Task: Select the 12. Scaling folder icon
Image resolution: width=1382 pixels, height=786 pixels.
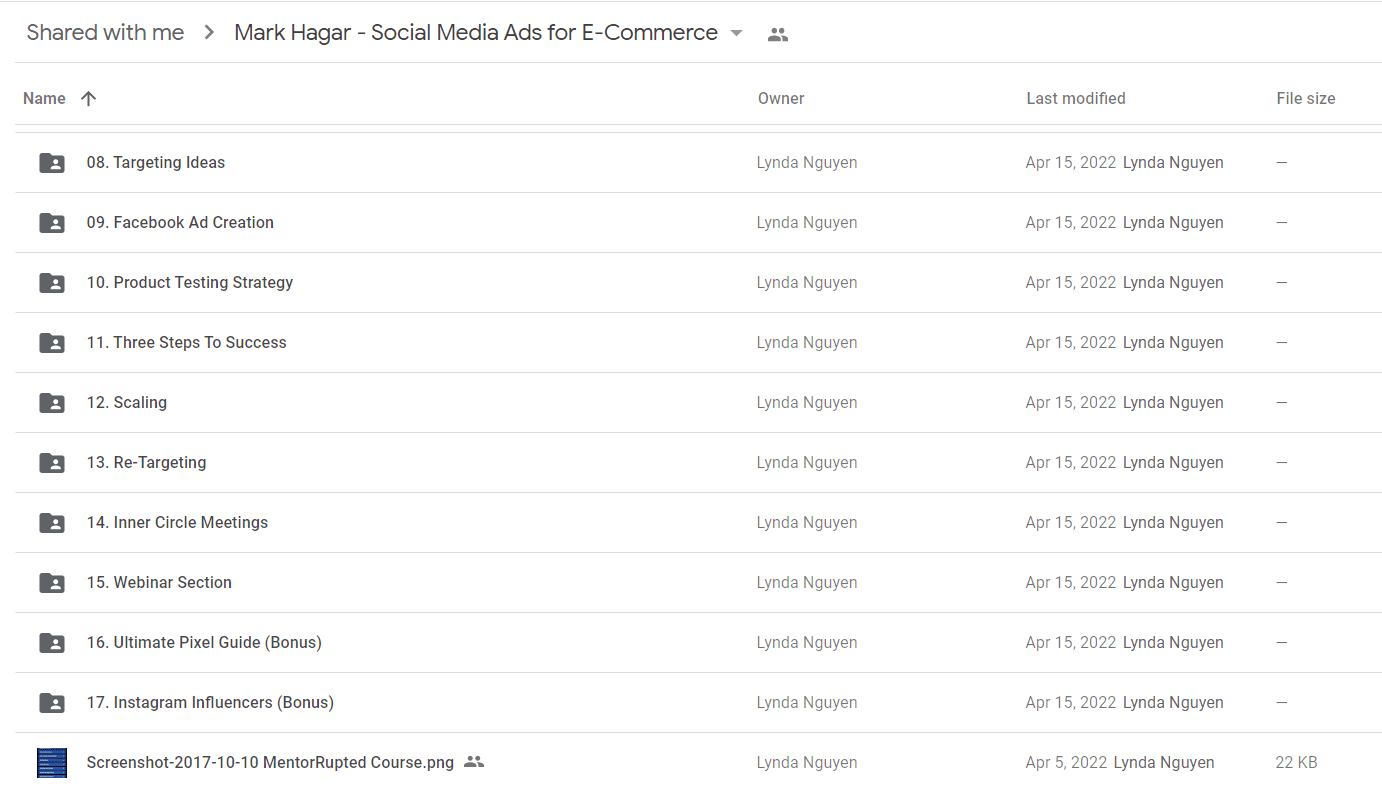Action: pos(52,403)
